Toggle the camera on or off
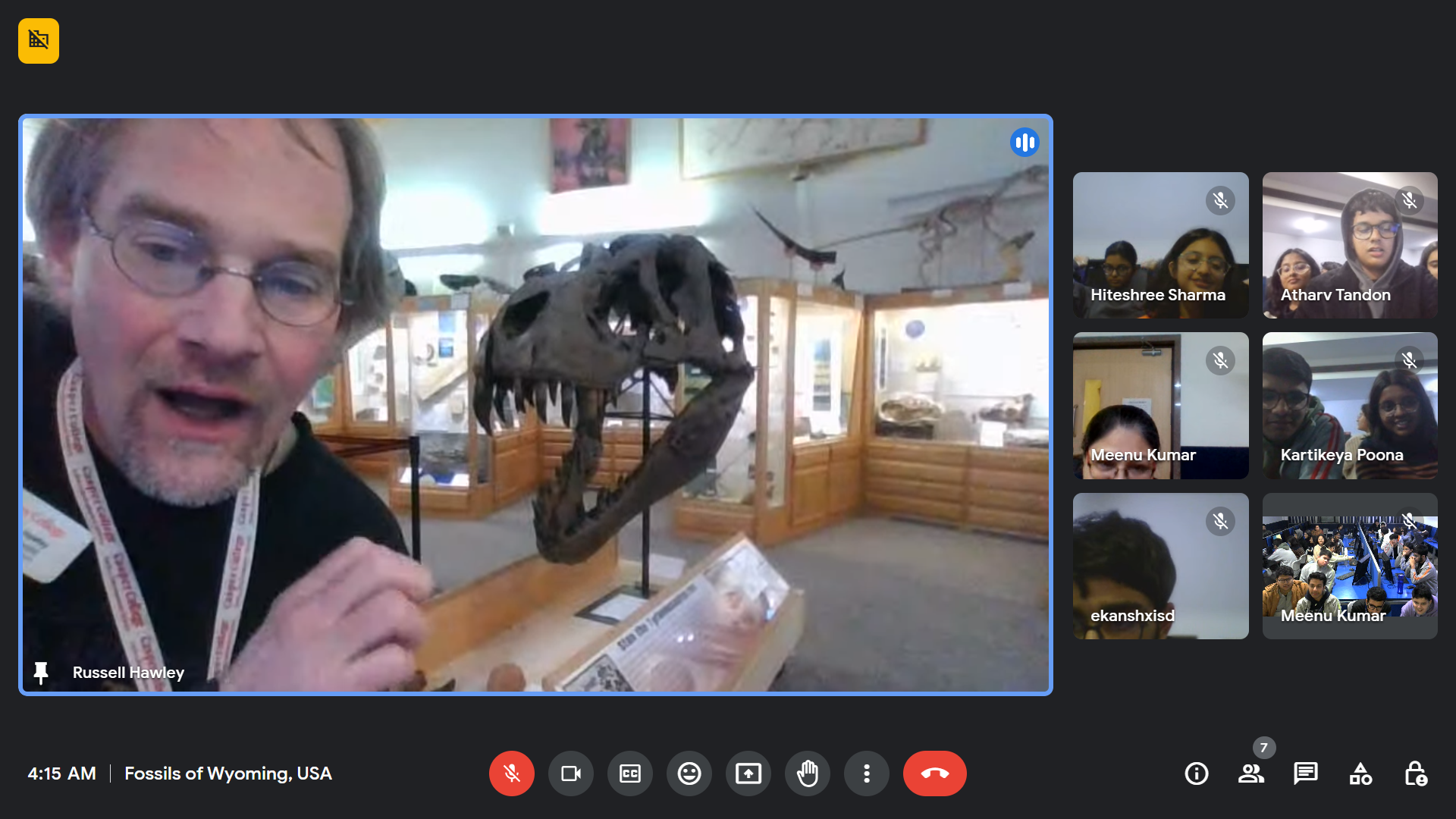This screenshot has height=819, width=1456. [570, 773]
